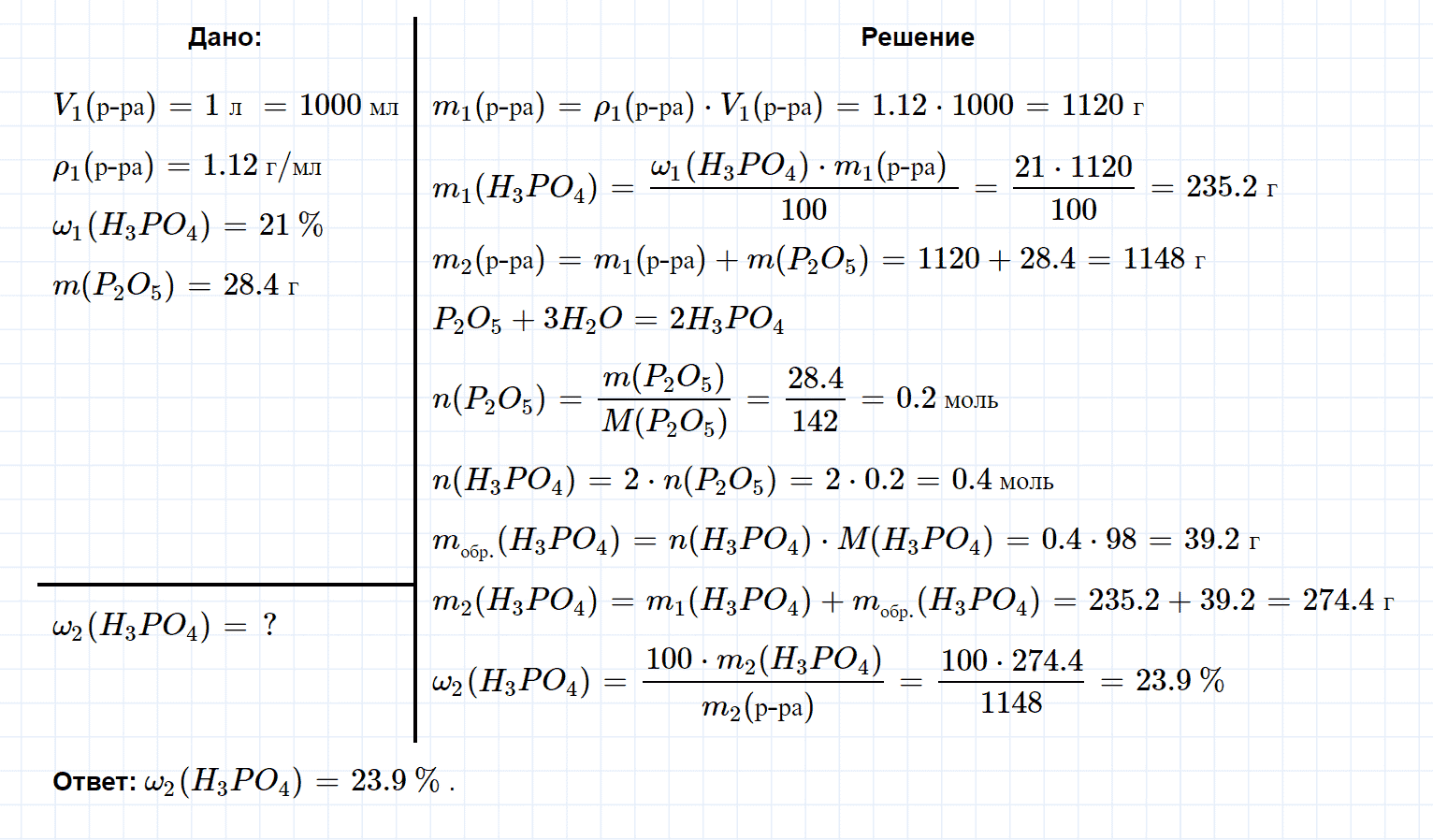This screenshot has height=840, width=1433.
Task: Select the m1(р-ра) = 1120 г equation
Action: tap(788, 106)
